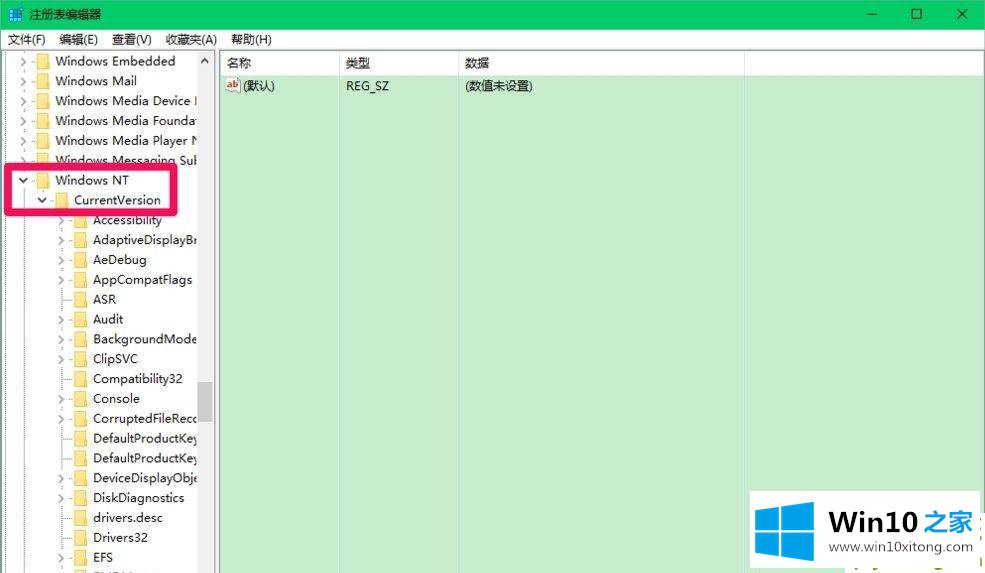Click the CurrentVersion folder icon
This screenshot has height=573, width=985.
(62, 200)
